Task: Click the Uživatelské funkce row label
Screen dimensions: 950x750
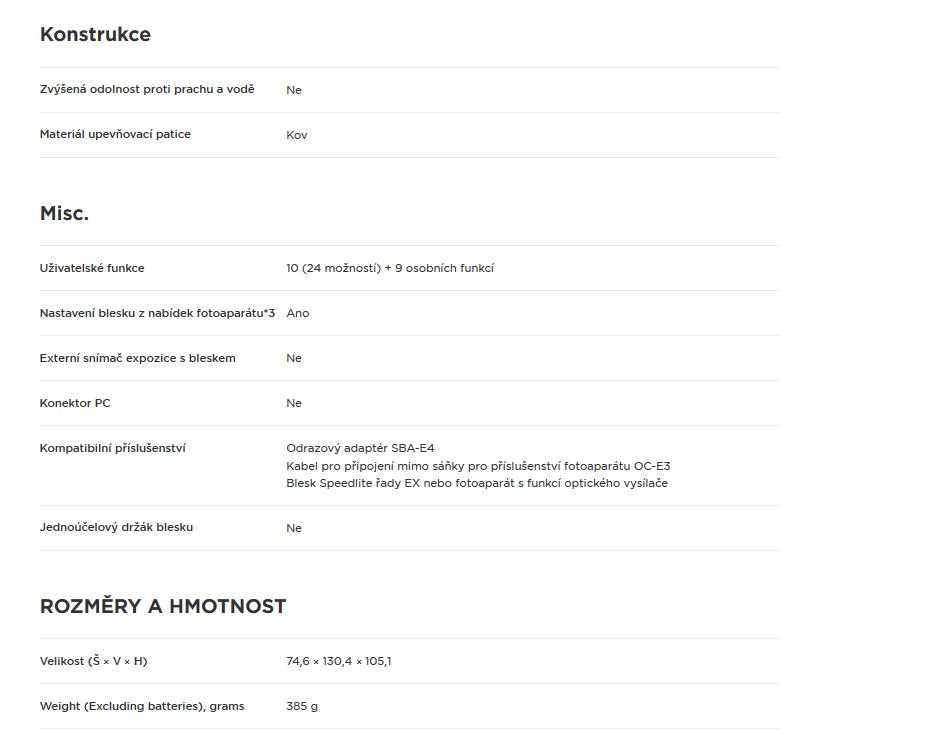Action: tap(92, 268)
